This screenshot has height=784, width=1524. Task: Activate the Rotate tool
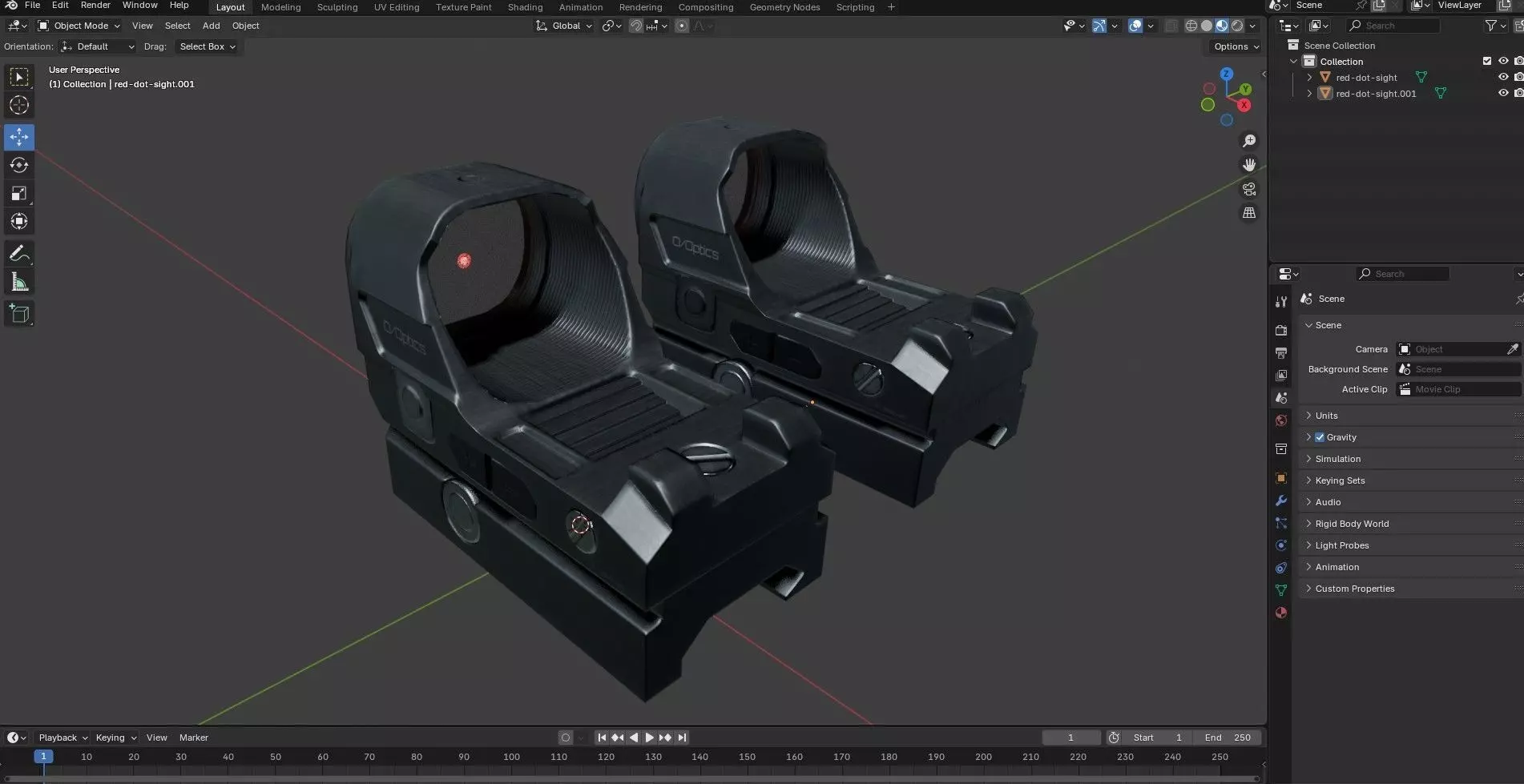coord(19,165)
